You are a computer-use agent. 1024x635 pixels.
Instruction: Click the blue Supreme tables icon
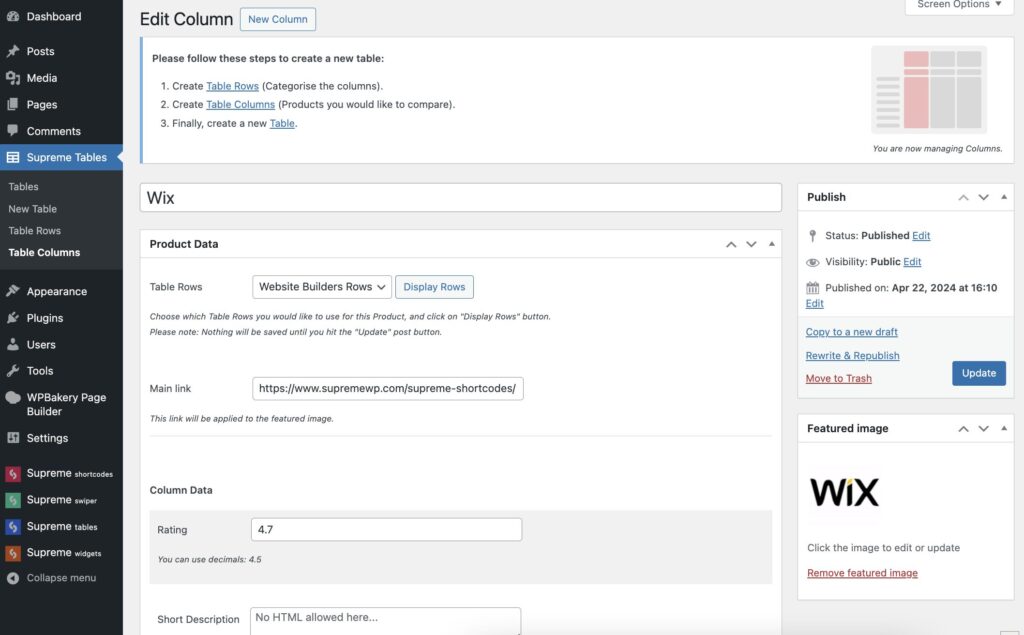12,527
